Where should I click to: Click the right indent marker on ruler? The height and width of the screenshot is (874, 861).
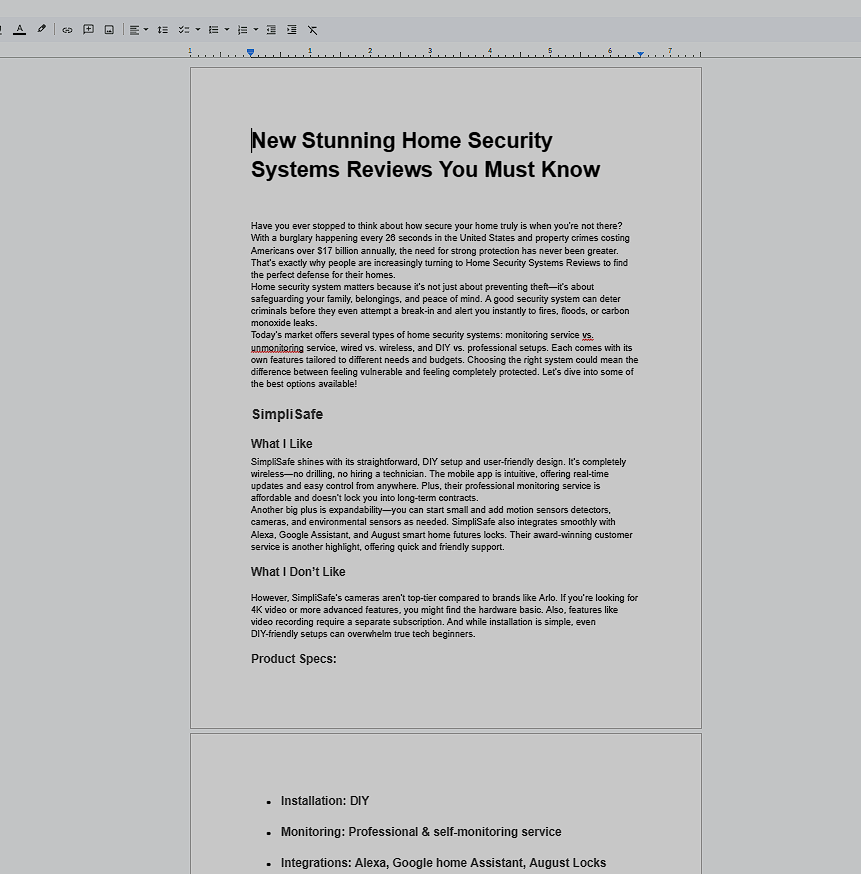(640, 53)
